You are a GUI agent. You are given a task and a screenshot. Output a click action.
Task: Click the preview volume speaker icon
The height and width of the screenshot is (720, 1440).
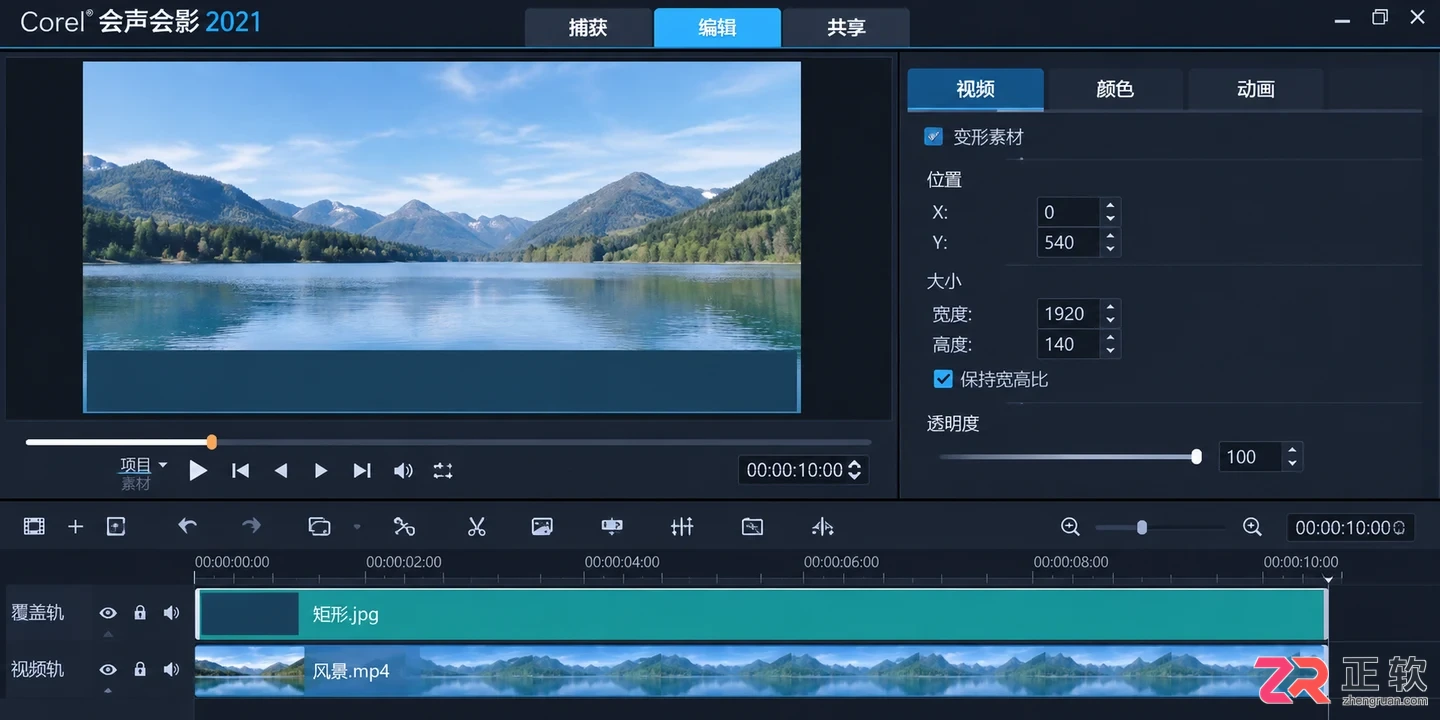point(403,470)
